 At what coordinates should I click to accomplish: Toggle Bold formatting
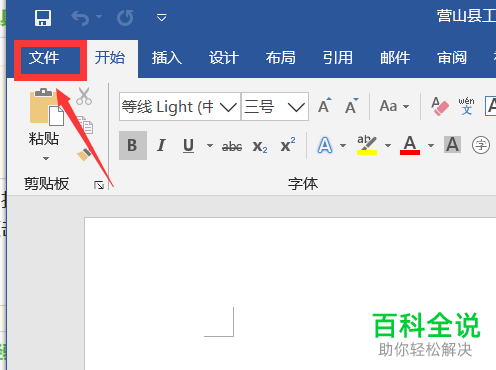pyautogui.click(x=133, y=145)
